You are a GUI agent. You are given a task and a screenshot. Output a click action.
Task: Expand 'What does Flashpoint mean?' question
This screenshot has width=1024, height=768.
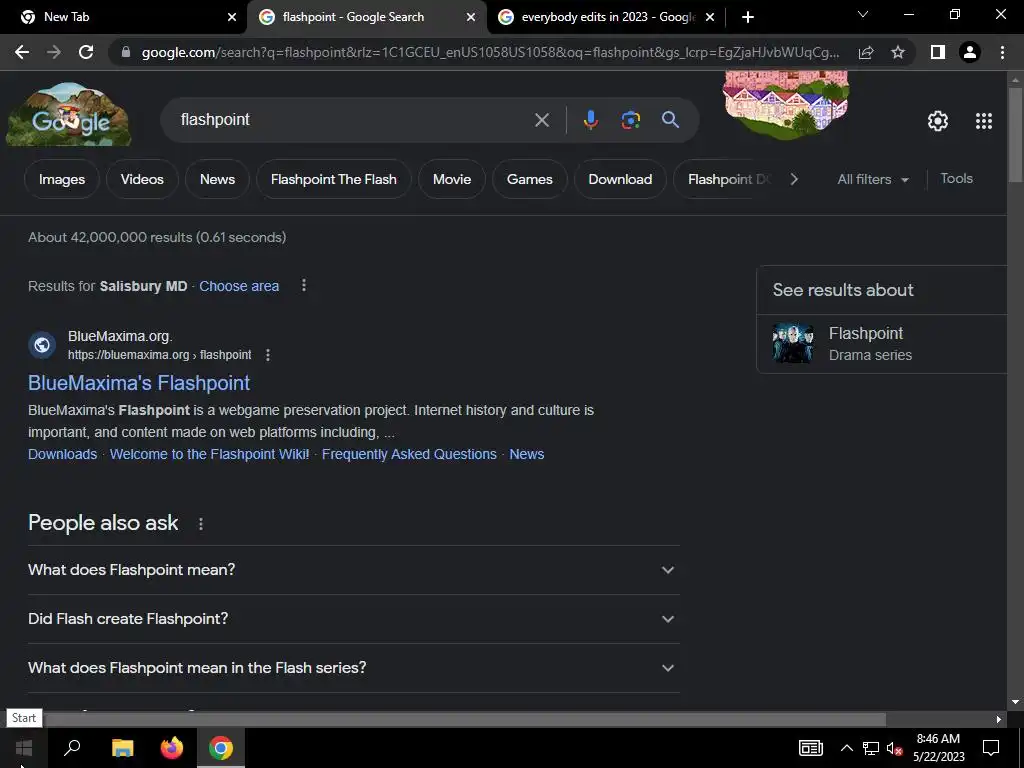(x=354, y=570)
